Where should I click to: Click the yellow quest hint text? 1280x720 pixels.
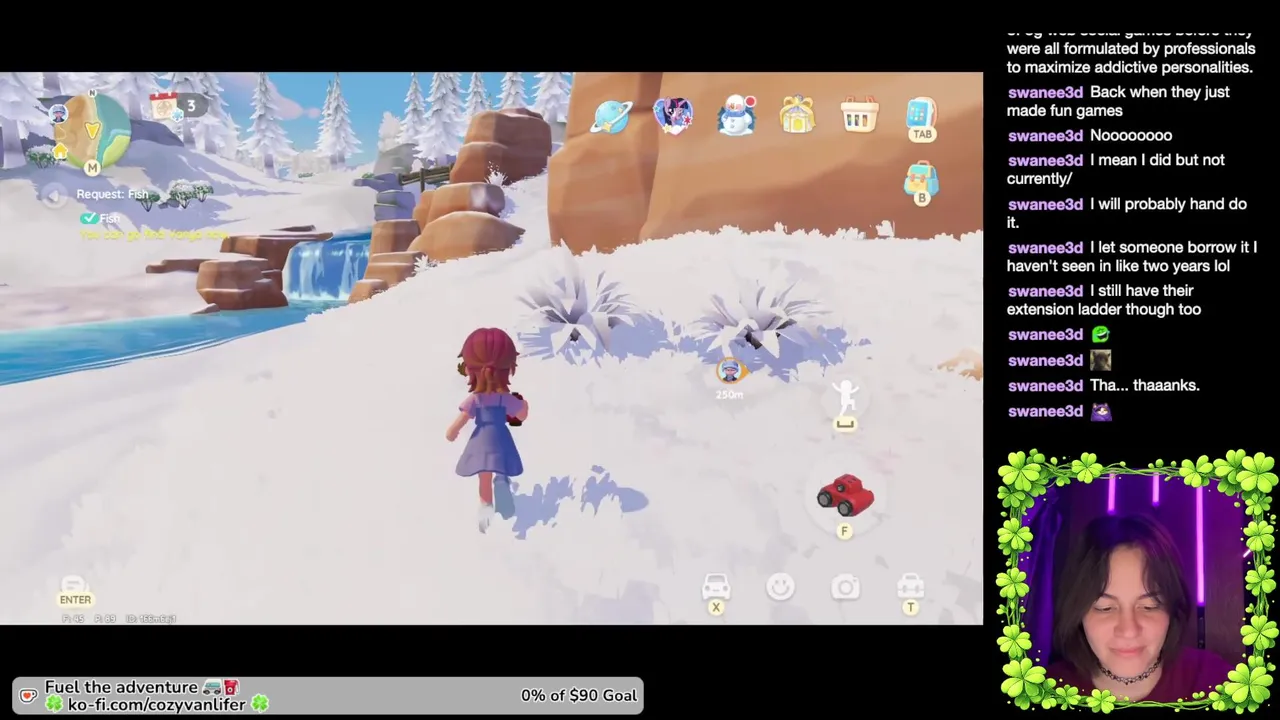153,234
